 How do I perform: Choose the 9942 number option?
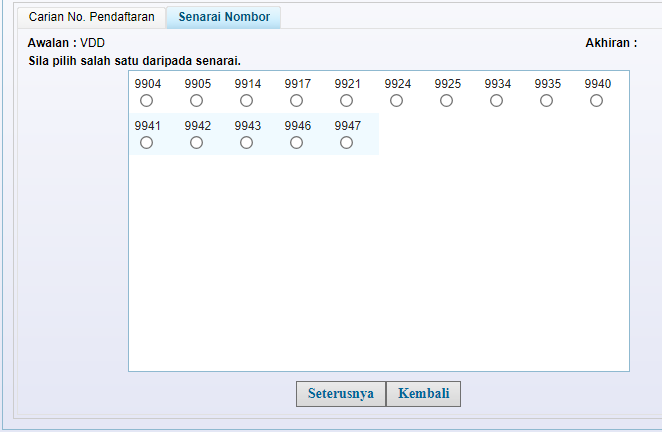click(x=197, y=143)
